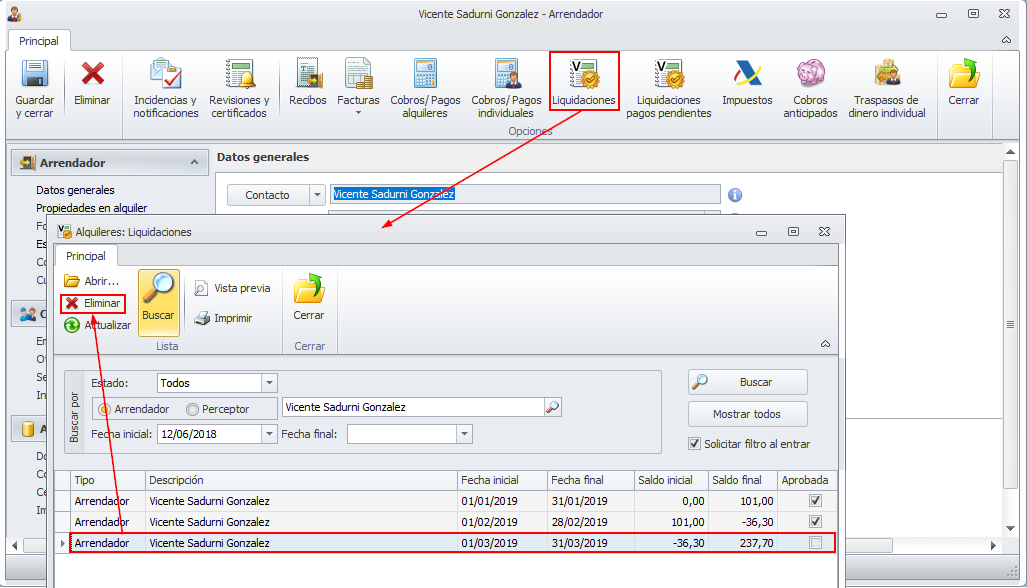The height and width of the screenshot is (588, 1027).
Task: Check Aprobada box for March 2019 row
Action: [816, 543]
